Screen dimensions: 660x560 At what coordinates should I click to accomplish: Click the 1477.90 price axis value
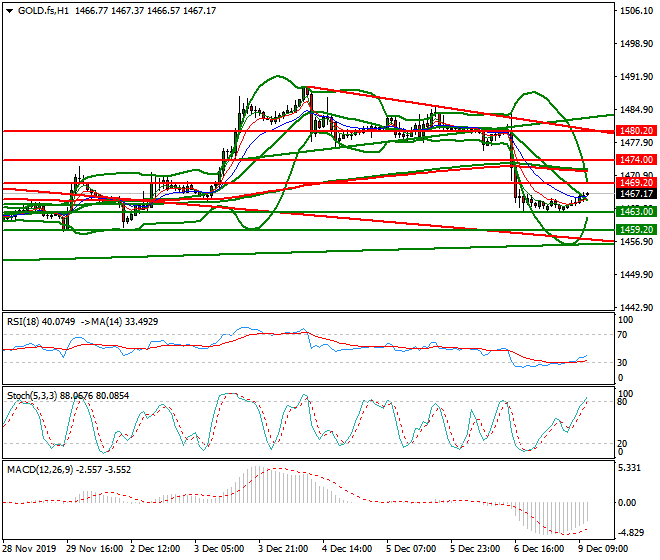point(636,143)
